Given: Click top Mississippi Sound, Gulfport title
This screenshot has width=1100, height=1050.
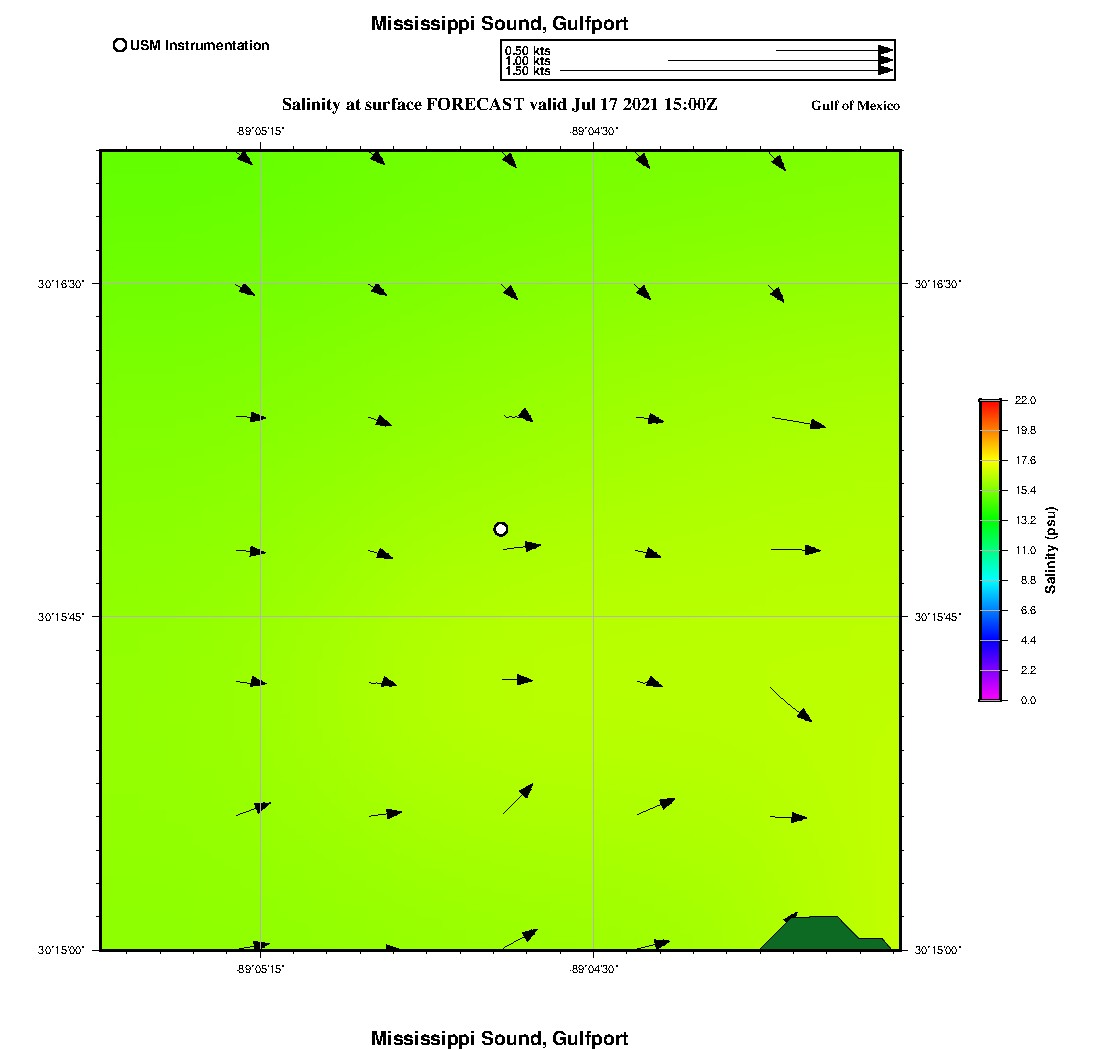Looking at the screenshot, I should click(499, 24).
